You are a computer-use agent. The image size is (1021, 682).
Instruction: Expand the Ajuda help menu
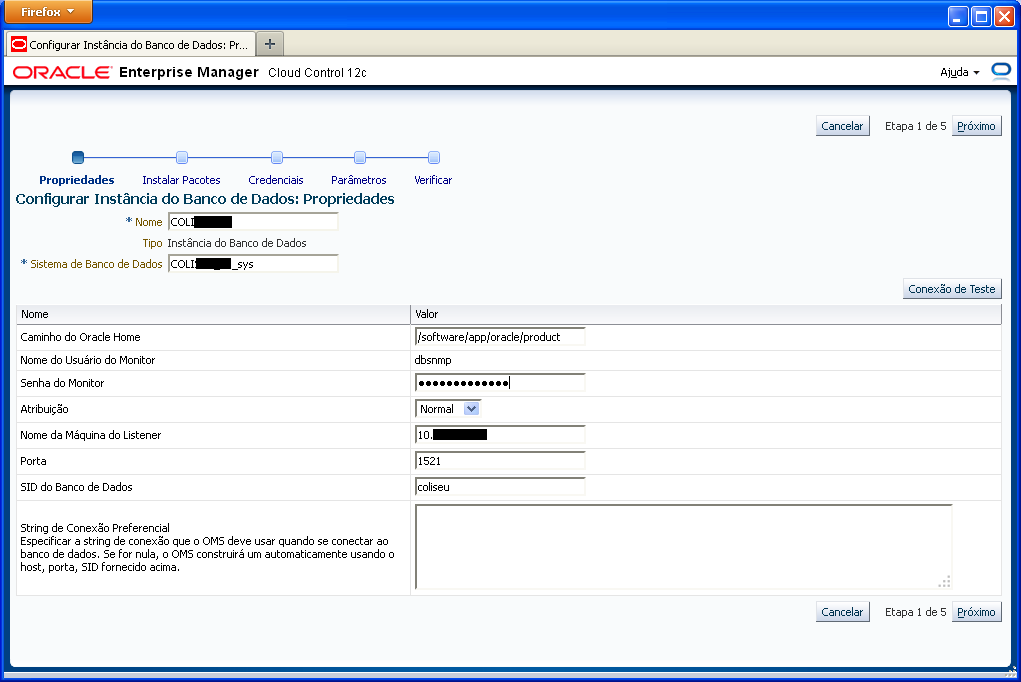pos(959,72)
